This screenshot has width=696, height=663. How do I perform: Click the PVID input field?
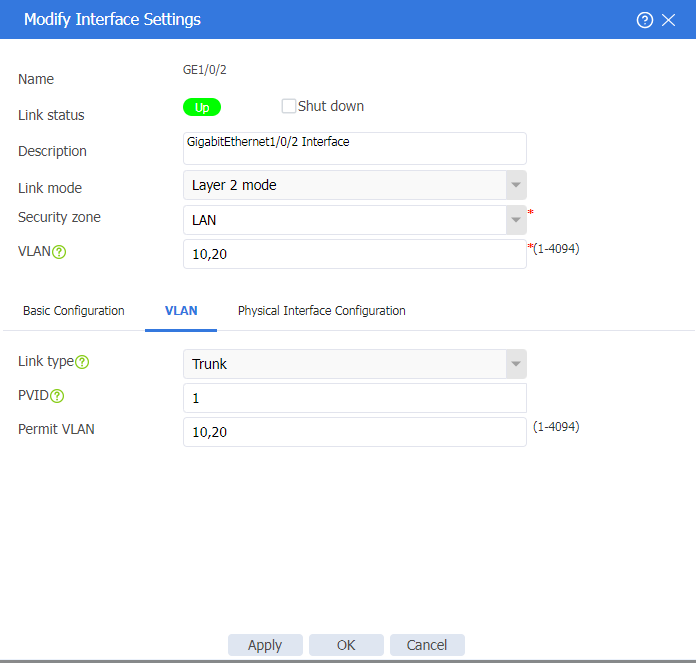[x=355, y=398]
